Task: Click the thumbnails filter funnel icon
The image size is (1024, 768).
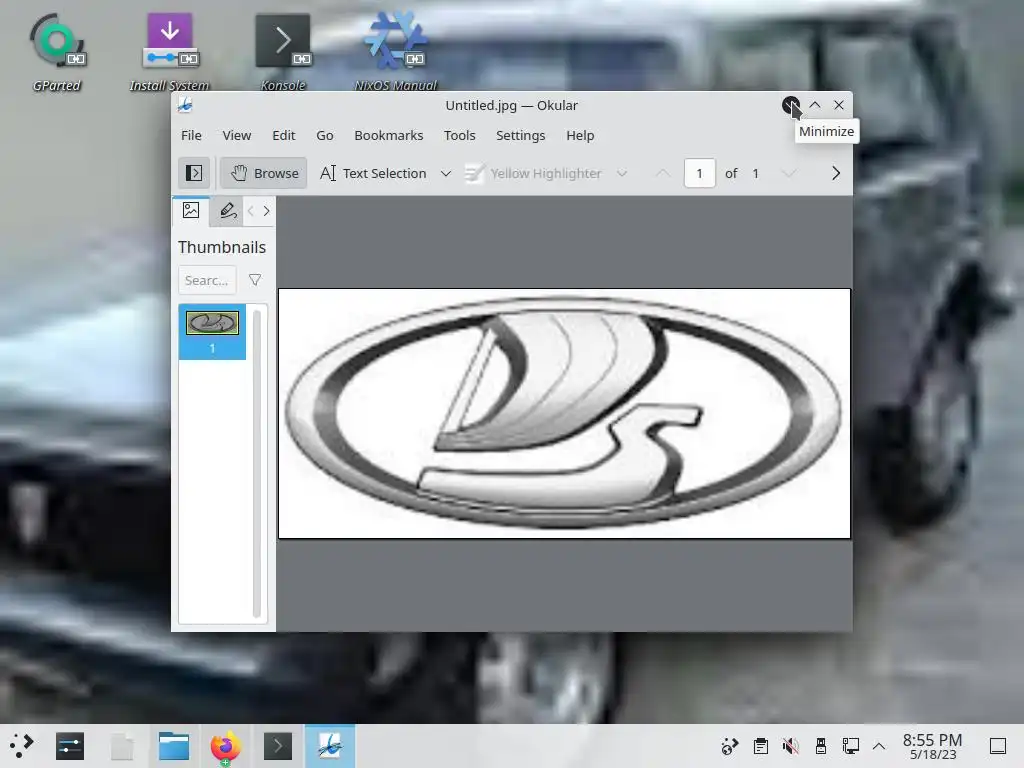Action: coord(255,280)
